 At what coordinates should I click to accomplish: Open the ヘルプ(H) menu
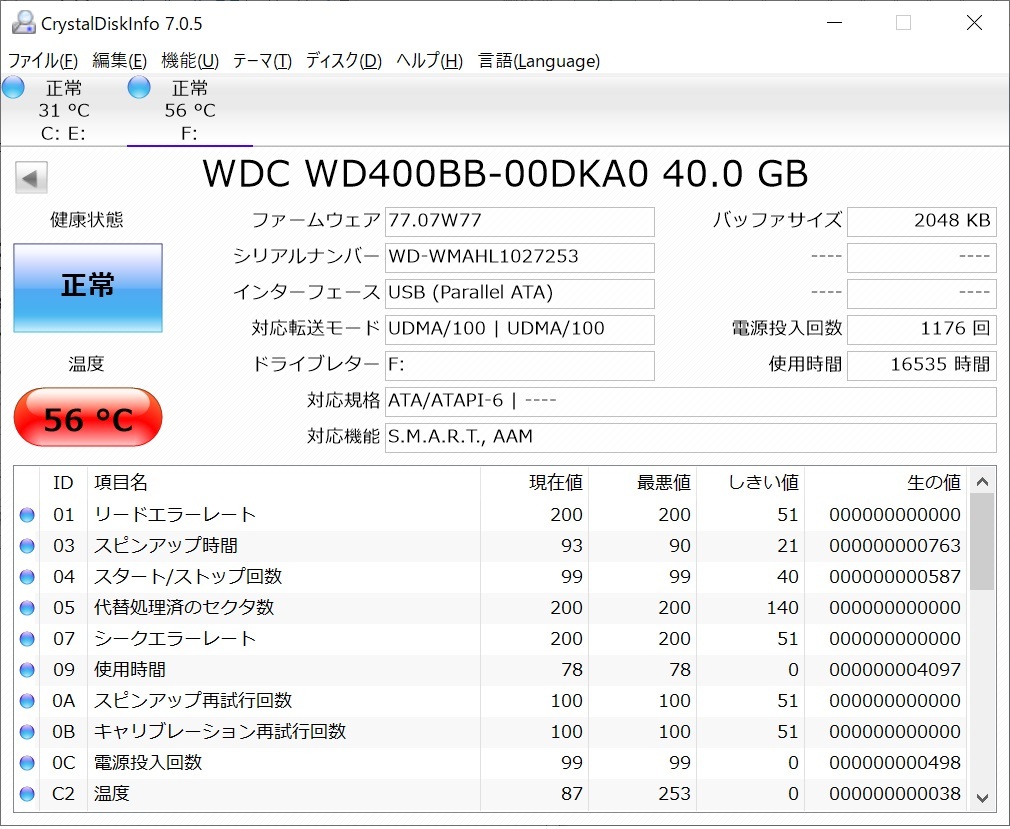click(x=430, y=61)
